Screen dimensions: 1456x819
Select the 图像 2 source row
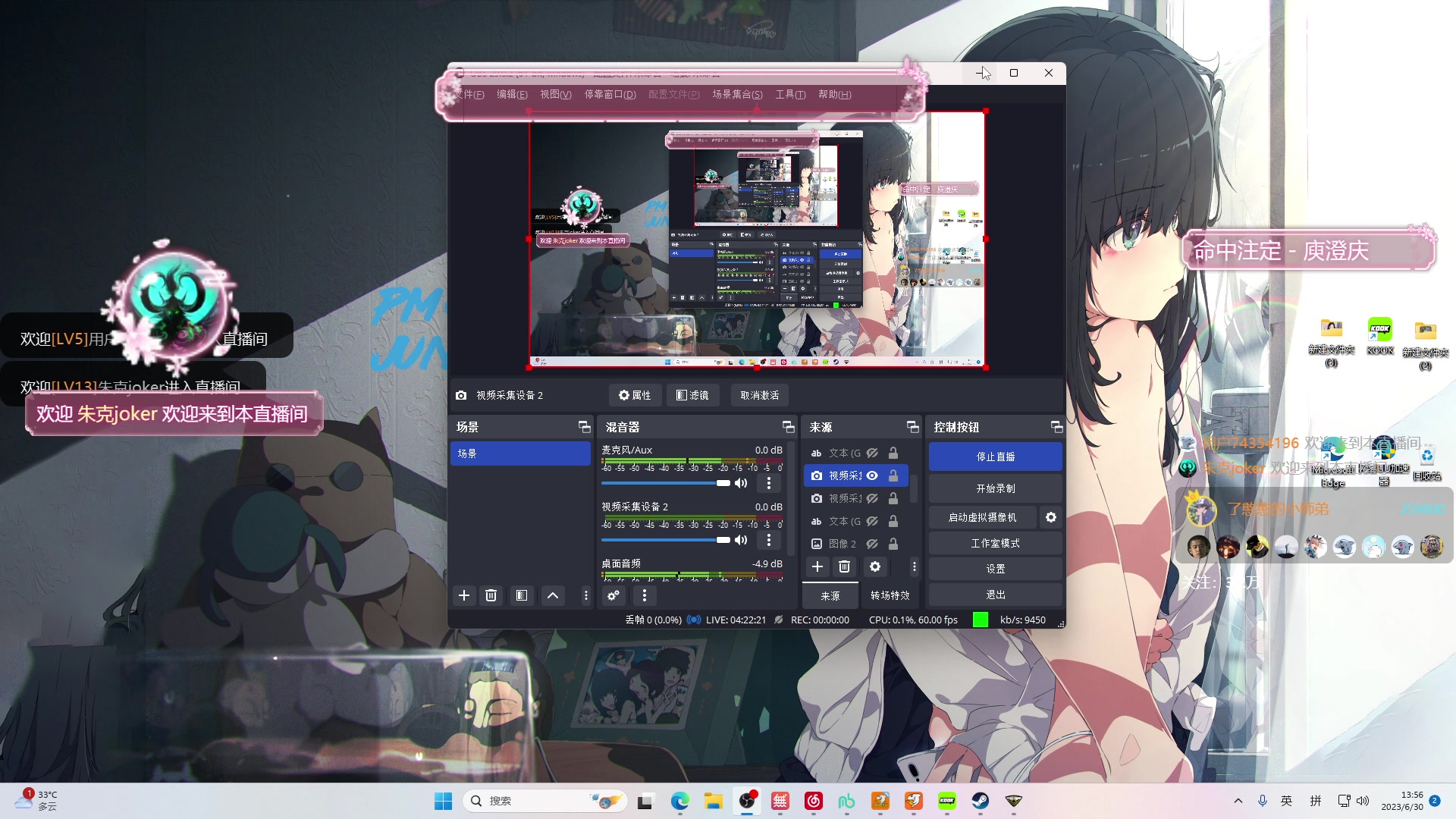(856, 544)
